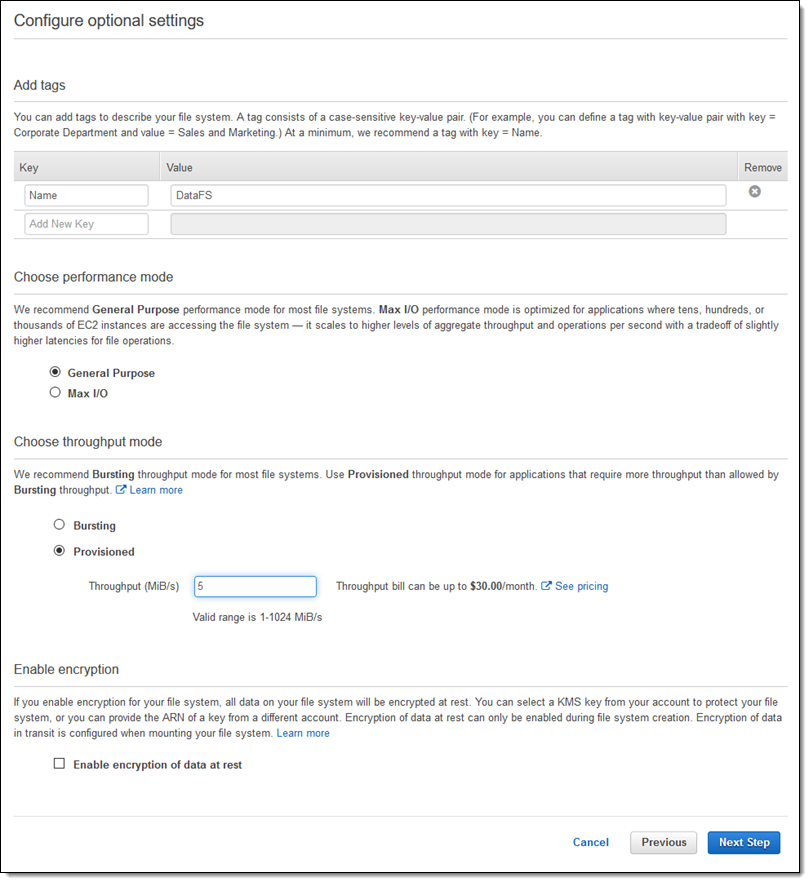Go back with the Previous button
810x883 pixels.
click(x=664, y=843)
